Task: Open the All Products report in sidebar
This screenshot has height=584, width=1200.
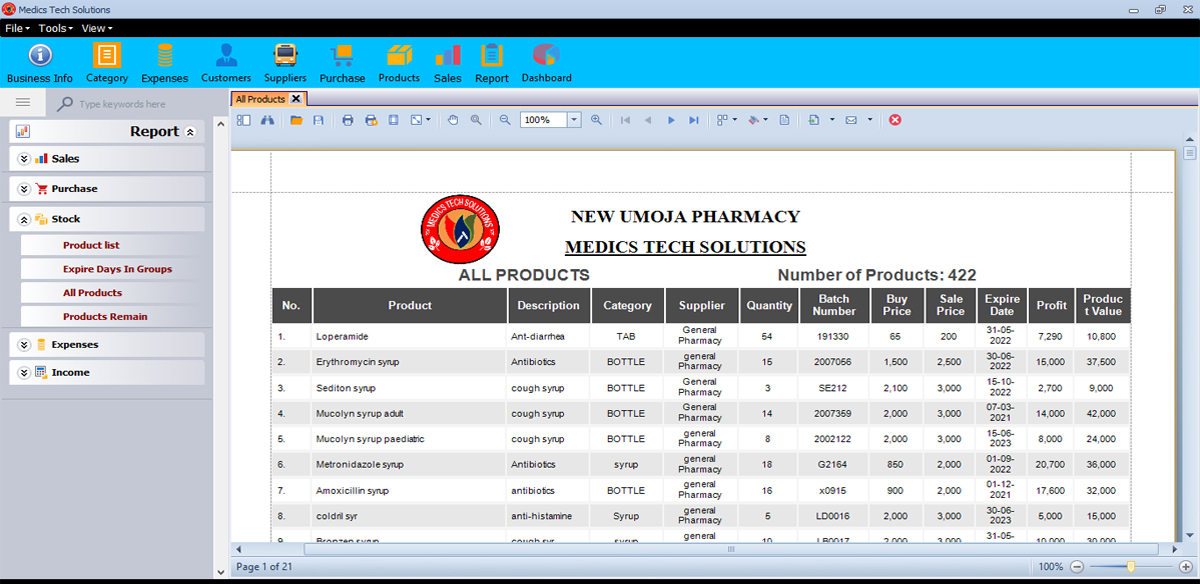Action: (x=92, y=293)
